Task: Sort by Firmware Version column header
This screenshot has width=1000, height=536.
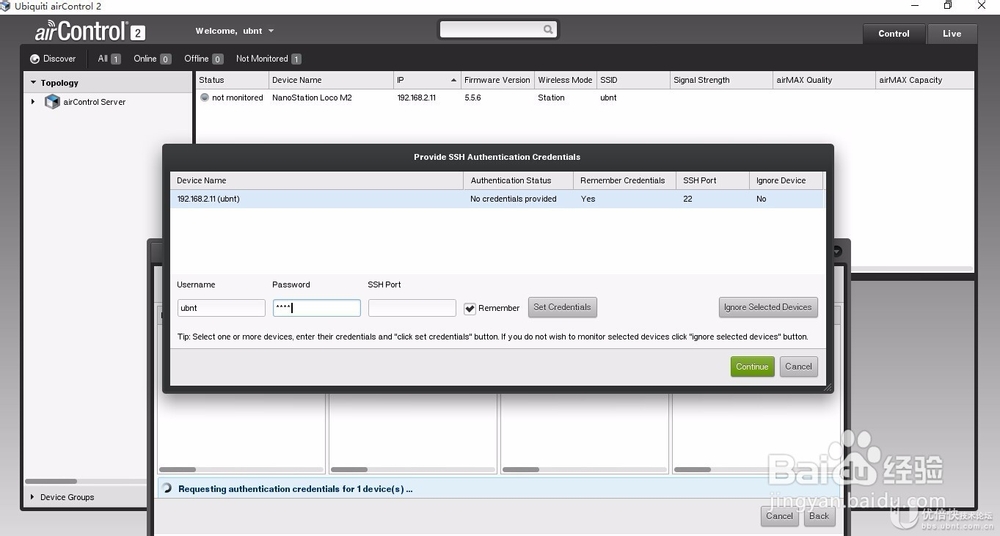Action: (497, 80)
